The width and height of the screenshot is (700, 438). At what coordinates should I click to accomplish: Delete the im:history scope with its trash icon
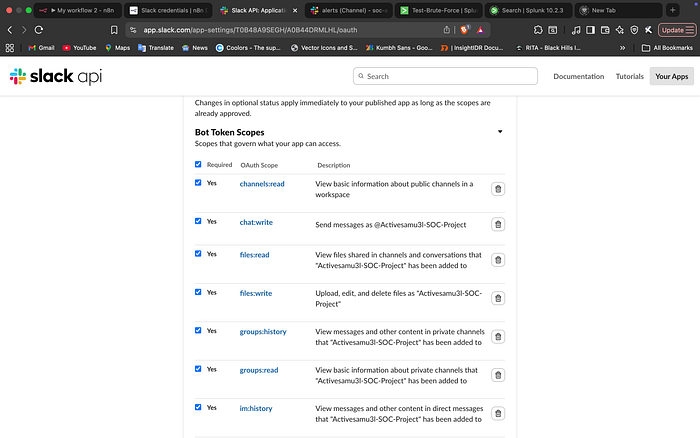pos(498,413)
